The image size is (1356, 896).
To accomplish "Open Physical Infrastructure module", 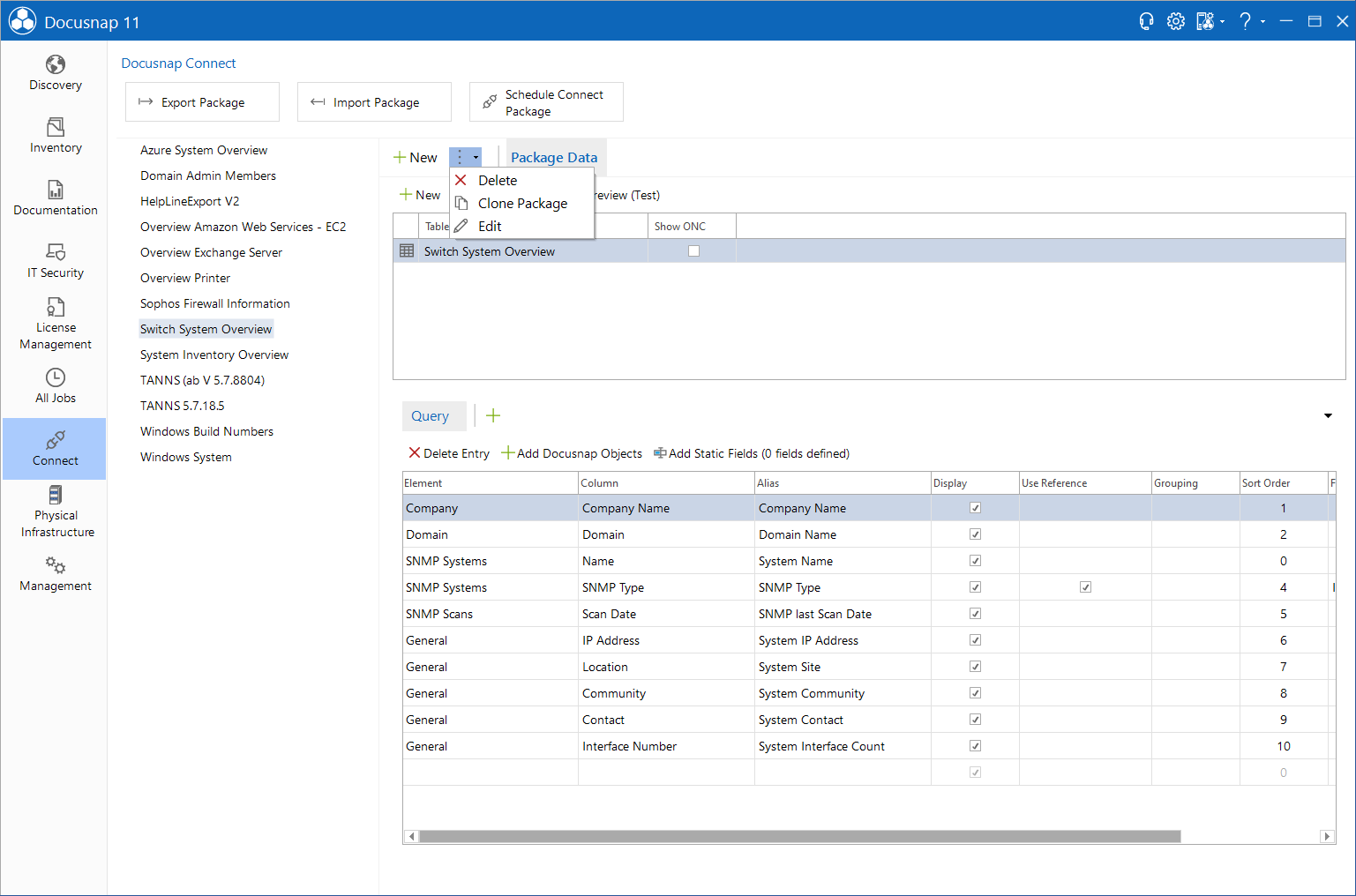I will tap(55, 511).
